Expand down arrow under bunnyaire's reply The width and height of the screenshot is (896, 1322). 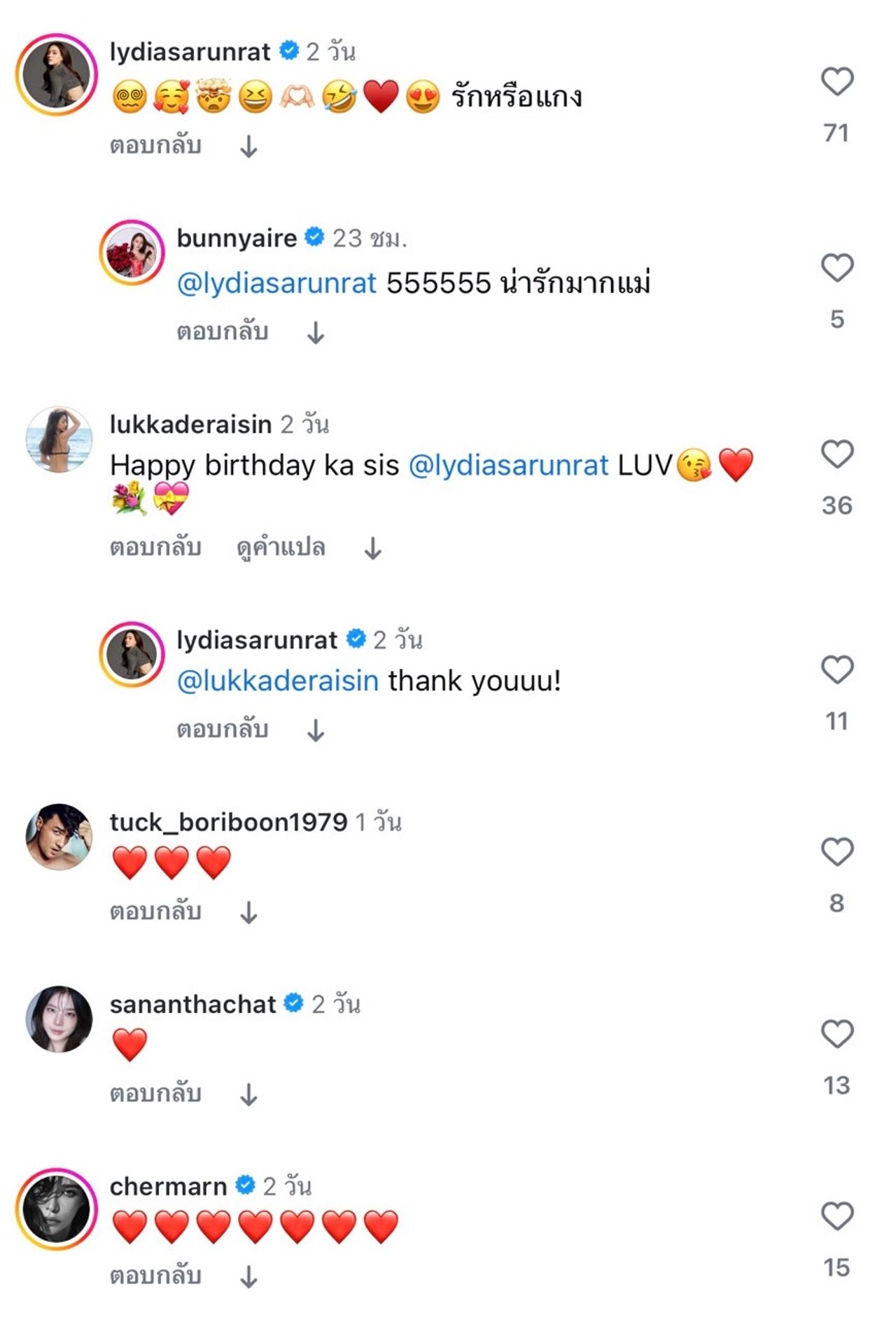pos(316,333)
